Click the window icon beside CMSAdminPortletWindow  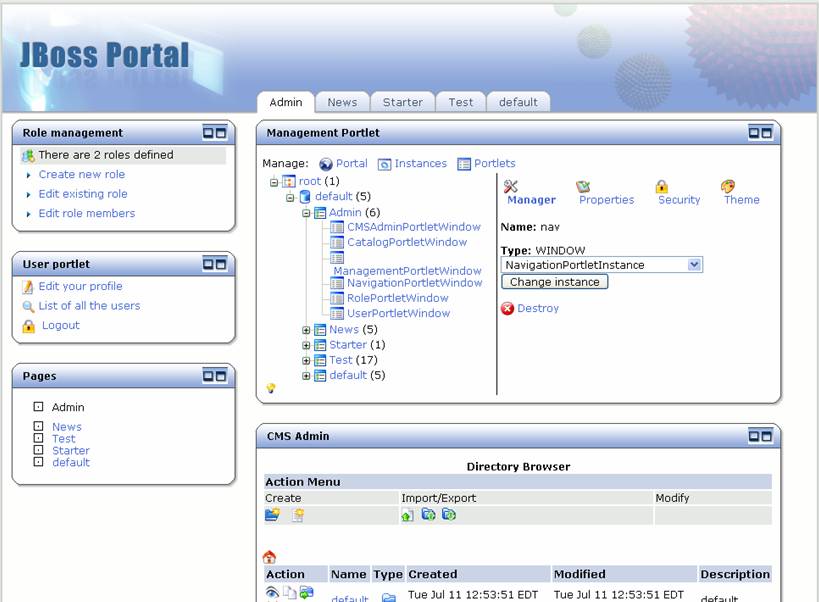[x=337, y=227]
